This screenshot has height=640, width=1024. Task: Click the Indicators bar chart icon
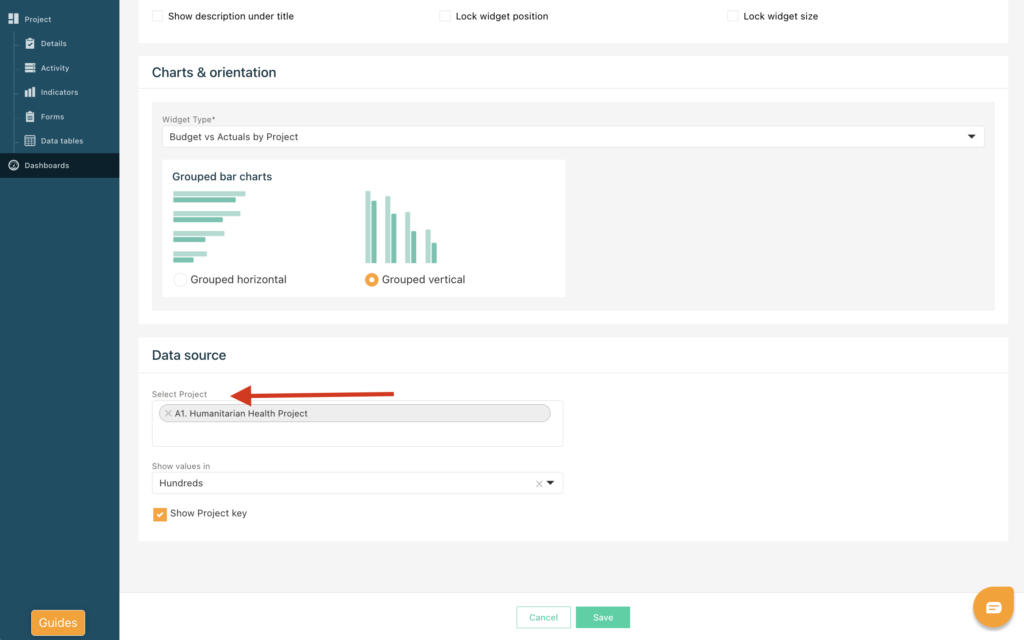tap(30, 92)
